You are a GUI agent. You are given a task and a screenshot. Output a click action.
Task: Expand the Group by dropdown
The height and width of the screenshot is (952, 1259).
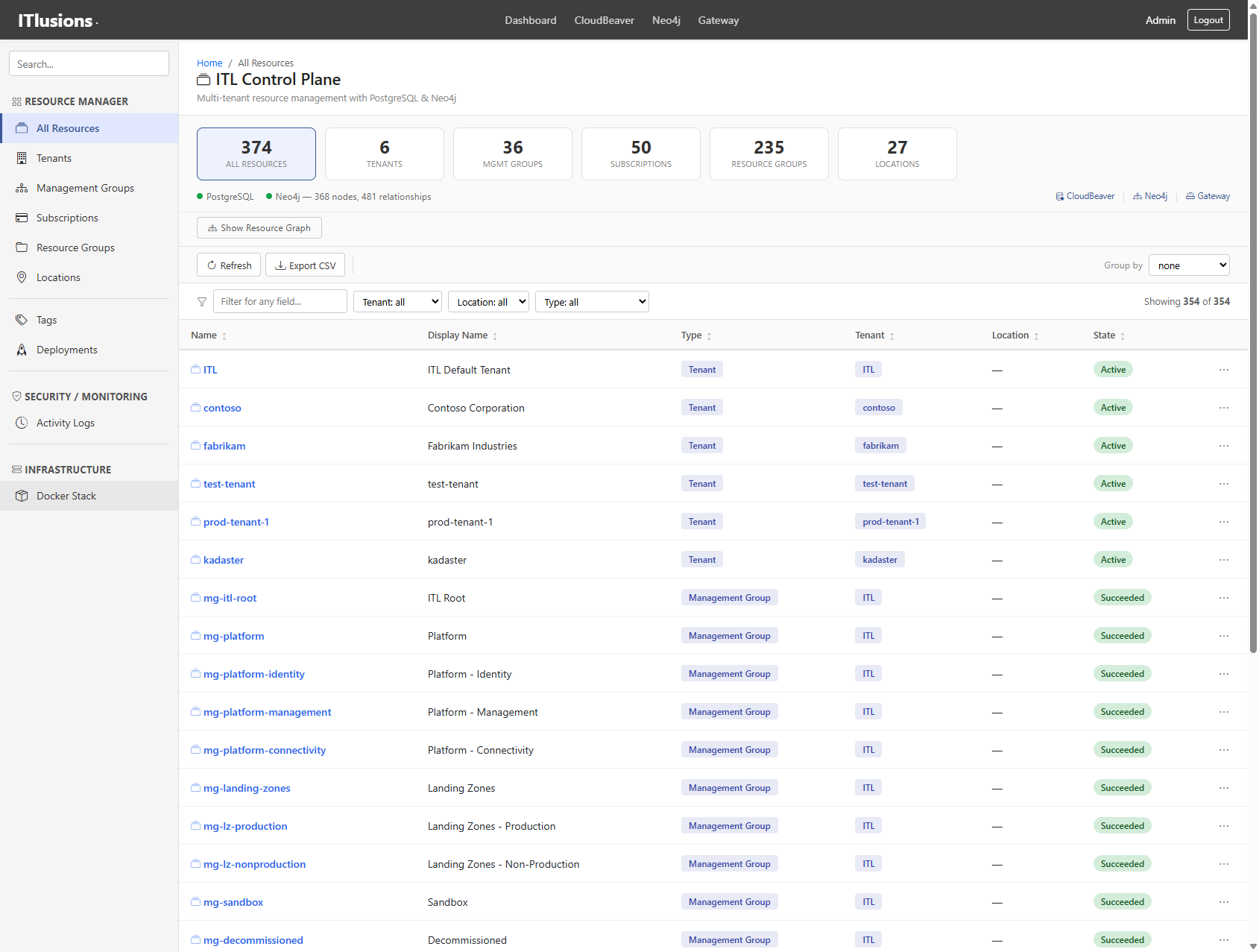tap(1188, 265)
